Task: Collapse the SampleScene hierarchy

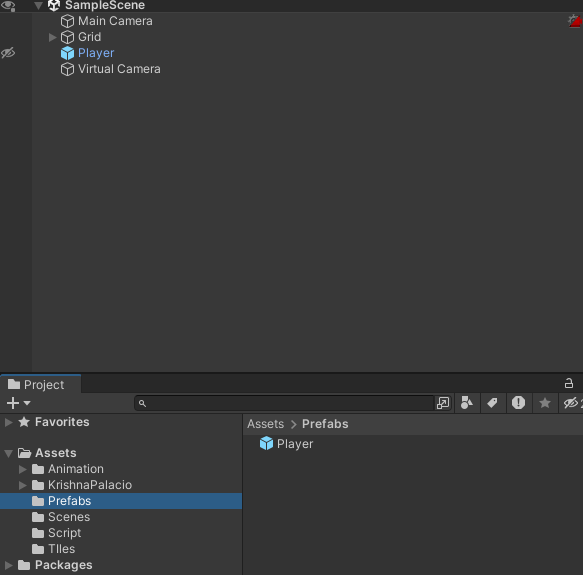Action: click(x=38, y=6)
